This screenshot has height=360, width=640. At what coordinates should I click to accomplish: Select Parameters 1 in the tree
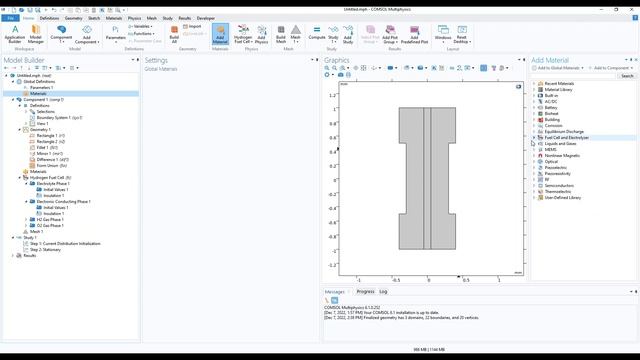(42, 88)
